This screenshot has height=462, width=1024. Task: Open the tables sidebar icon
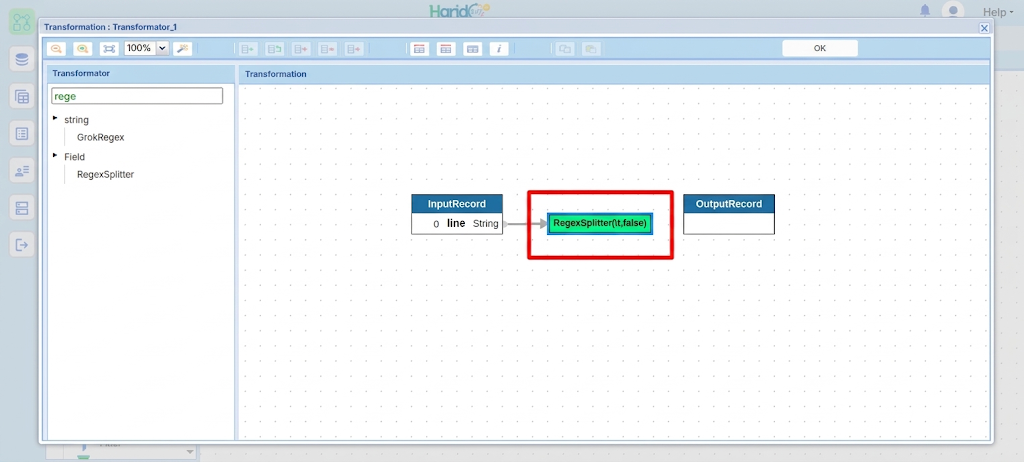[22, 97]
